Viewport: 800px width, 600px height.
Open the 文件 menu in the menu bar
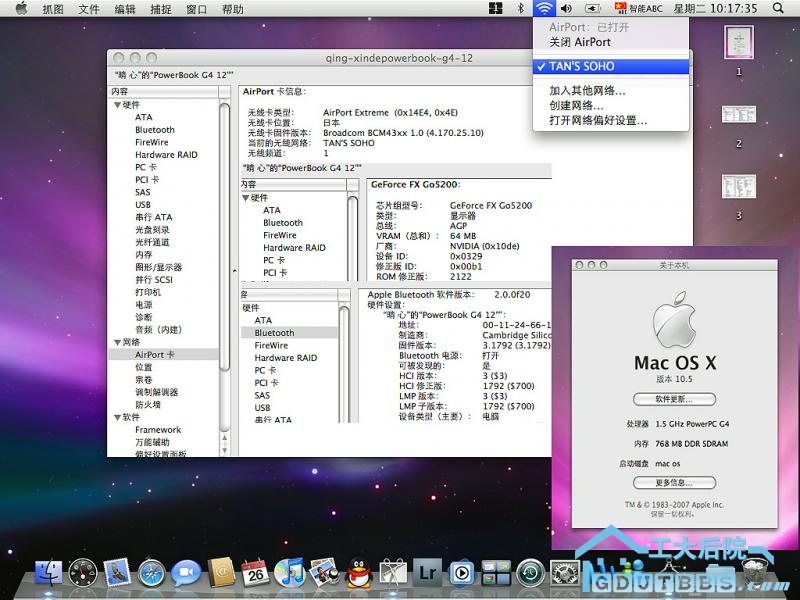[x=89, y=9]
